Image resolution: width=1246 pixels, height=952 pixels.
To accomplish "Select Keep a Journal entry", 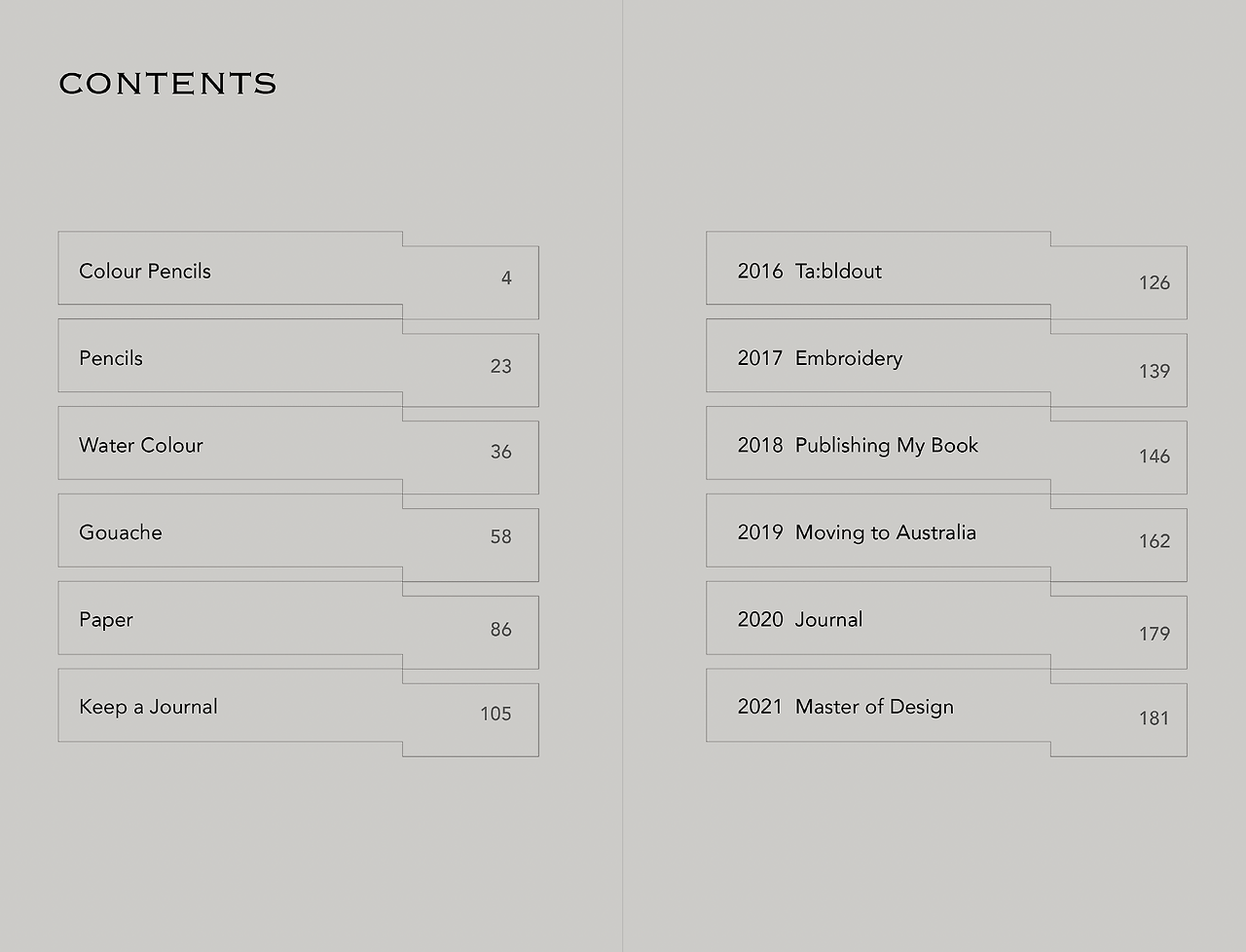I will pyautogui.click(x=230, y=706).
